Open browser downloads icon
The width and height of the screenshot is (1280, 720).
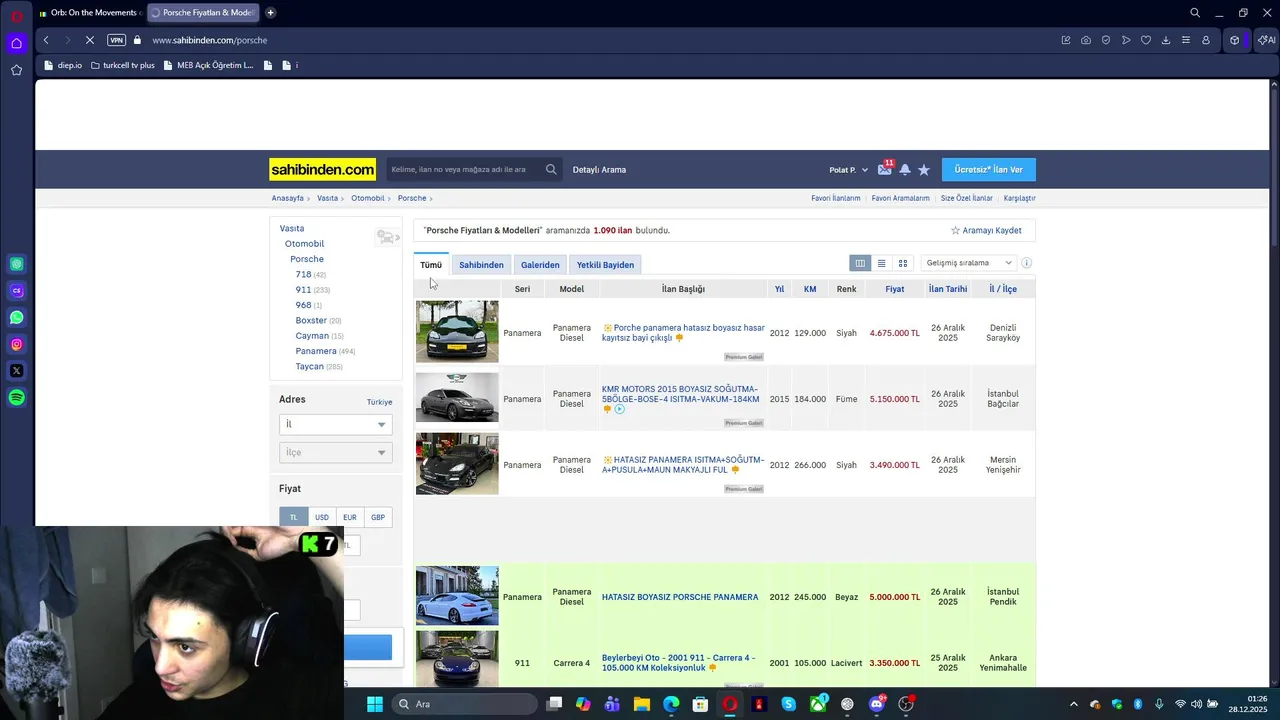pyautogui.click(x=1166, y=40)
